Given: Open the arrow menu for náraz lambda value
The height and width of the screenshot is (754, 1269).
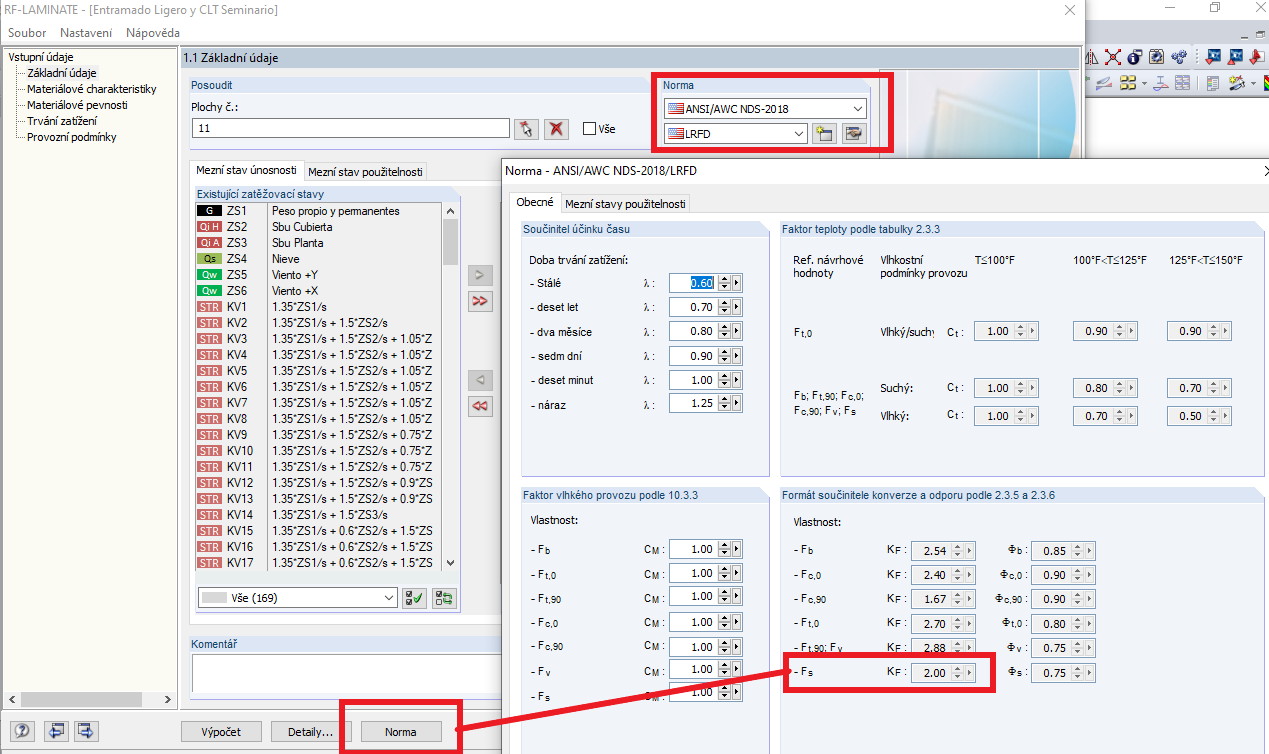Looking at the screenshot, I should (x=737, y=404).
